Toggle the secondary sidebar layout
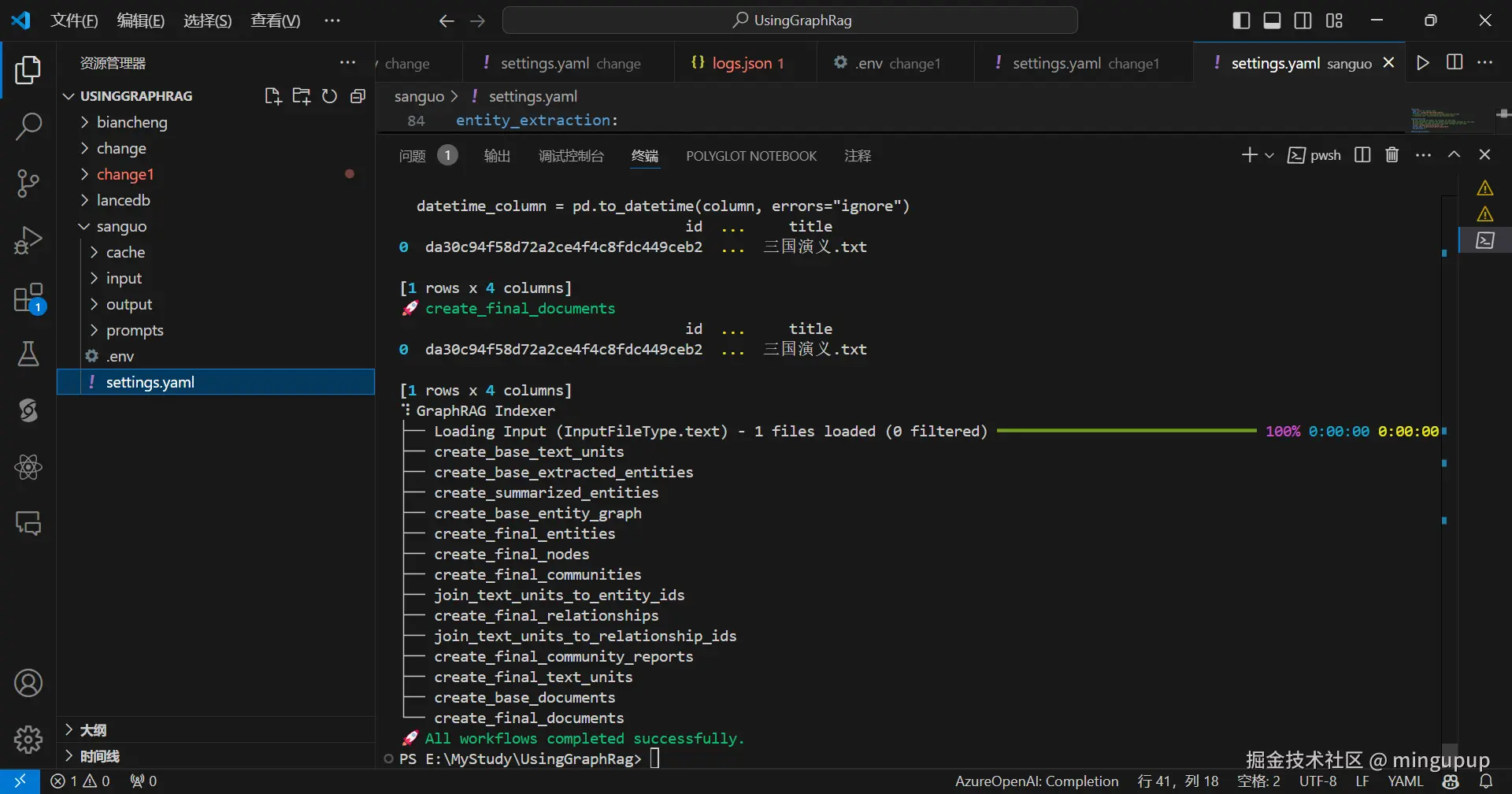The width and height of the screenshot is (1512, 794). (x=1303, y=20)
